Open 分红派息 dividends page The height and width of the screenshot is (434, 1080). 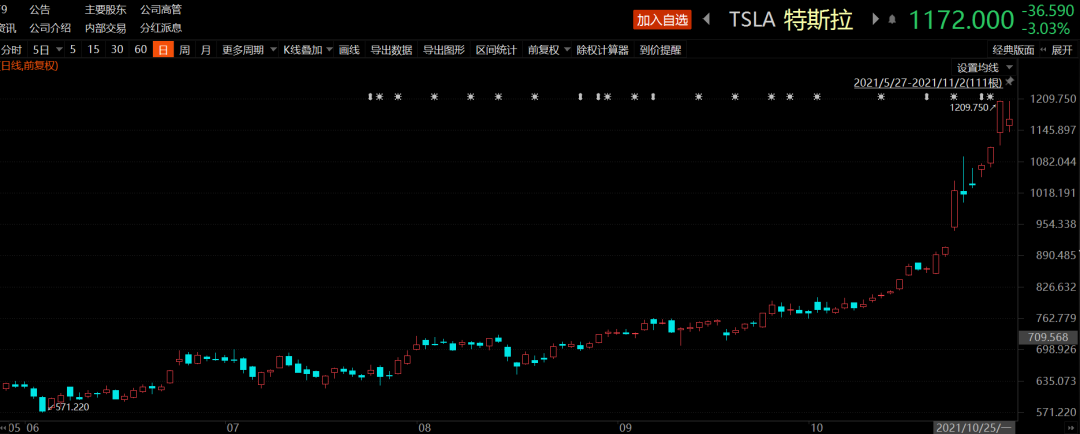tap(161, 28)
